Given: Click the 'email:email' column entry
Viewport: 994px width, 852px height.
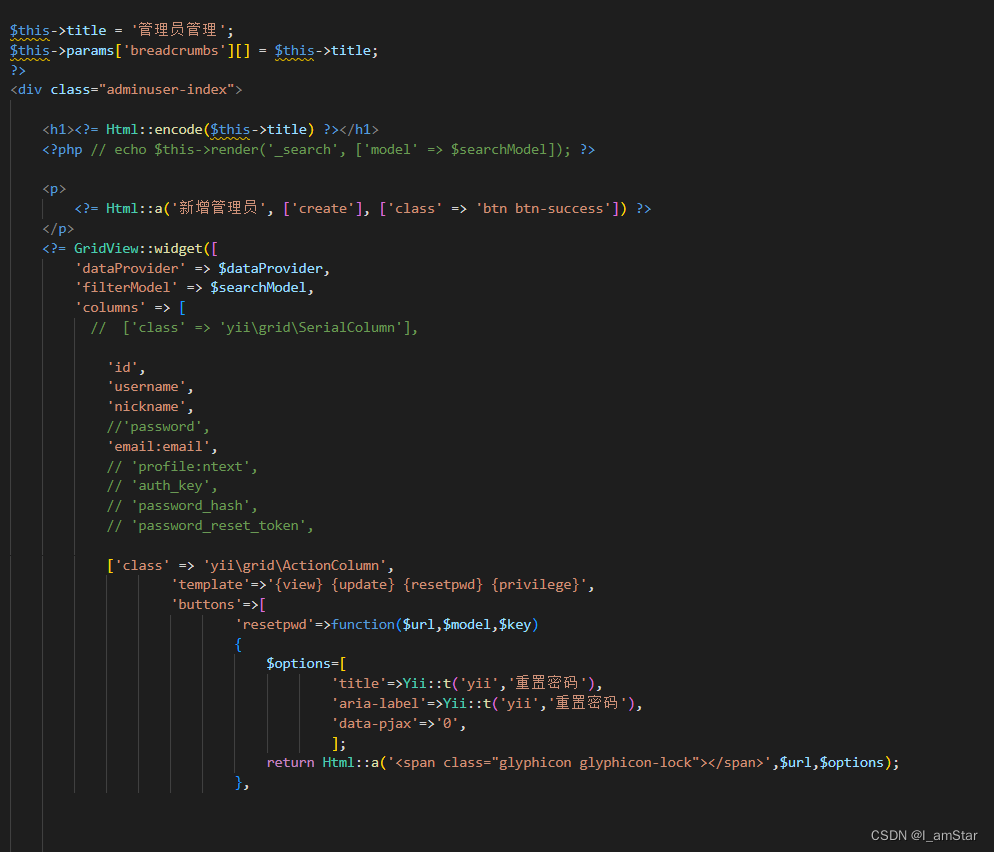Looking at the screenshot, I should [158, 447].
